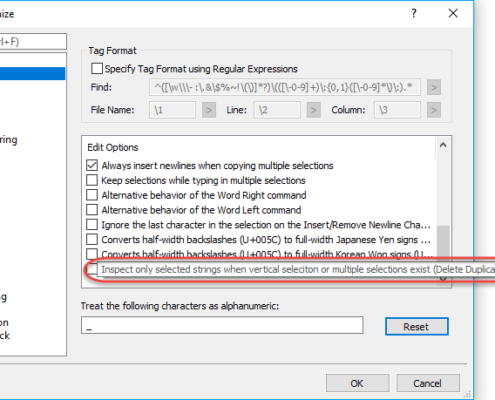Confirm the dialog with OK

(357, 383)
